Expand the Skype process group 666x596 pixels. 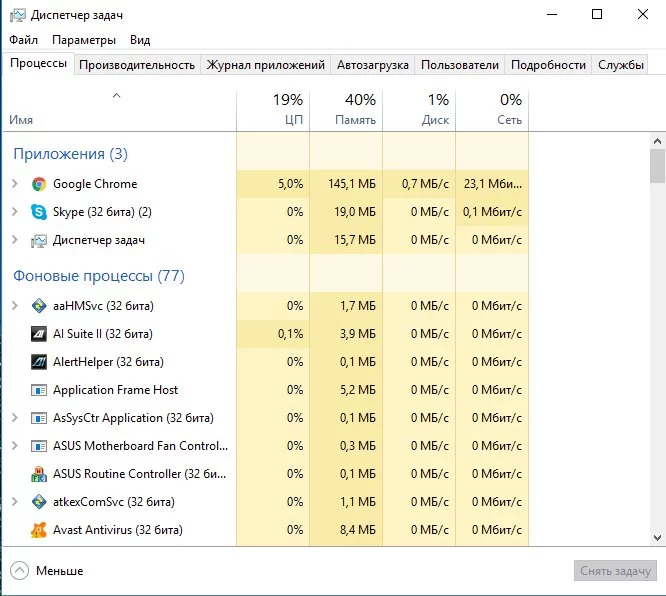[14, 212]
